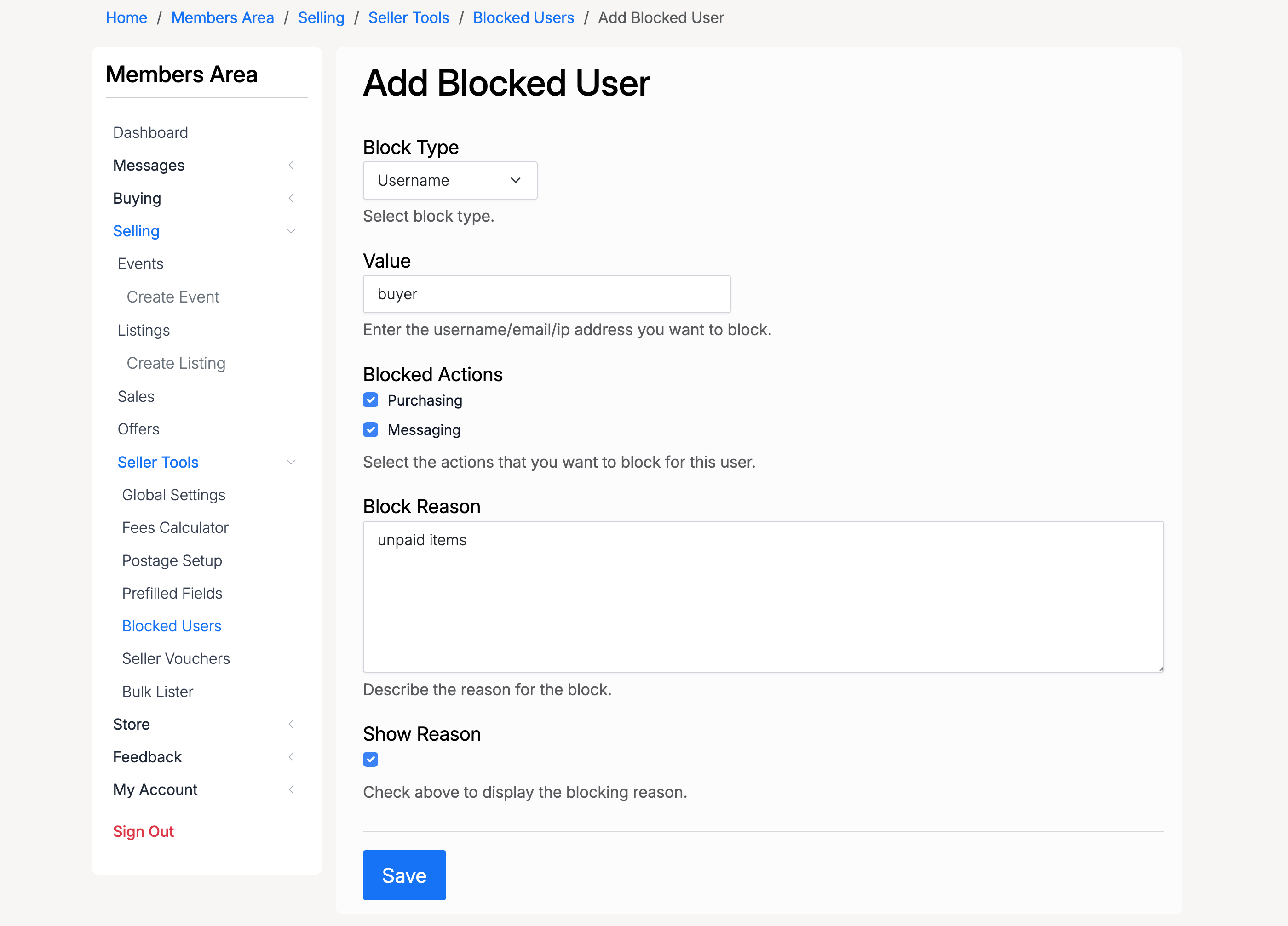Open Global Settings under Seller Tools

174,495
